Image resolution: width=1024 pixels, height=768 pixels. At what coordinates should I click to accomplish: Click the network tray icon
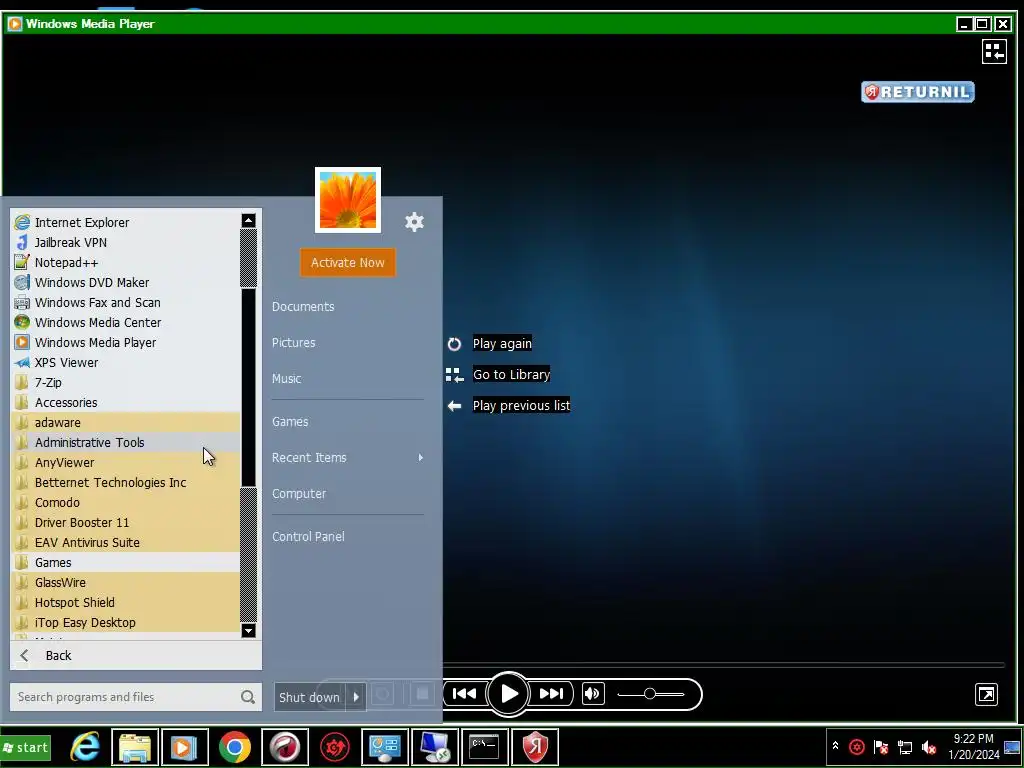click(905, 747)
